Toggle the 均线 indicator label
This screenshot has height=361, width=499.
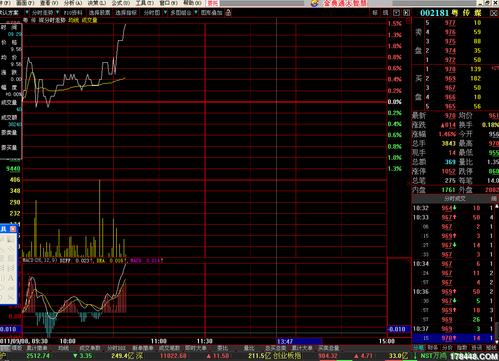coord(73,20)
